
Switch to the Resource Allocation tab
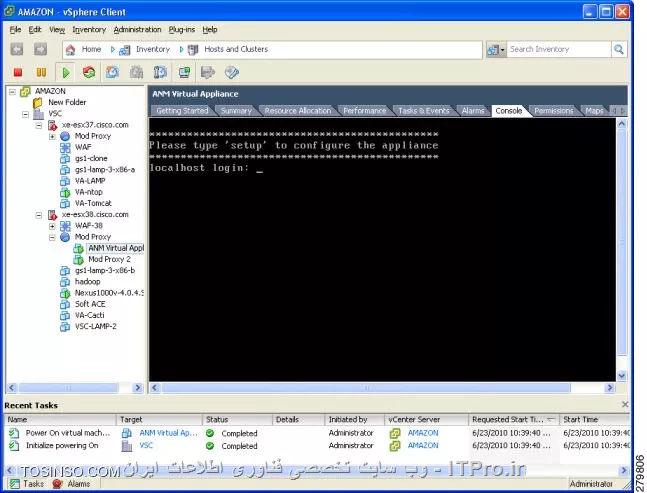point(298,111)
